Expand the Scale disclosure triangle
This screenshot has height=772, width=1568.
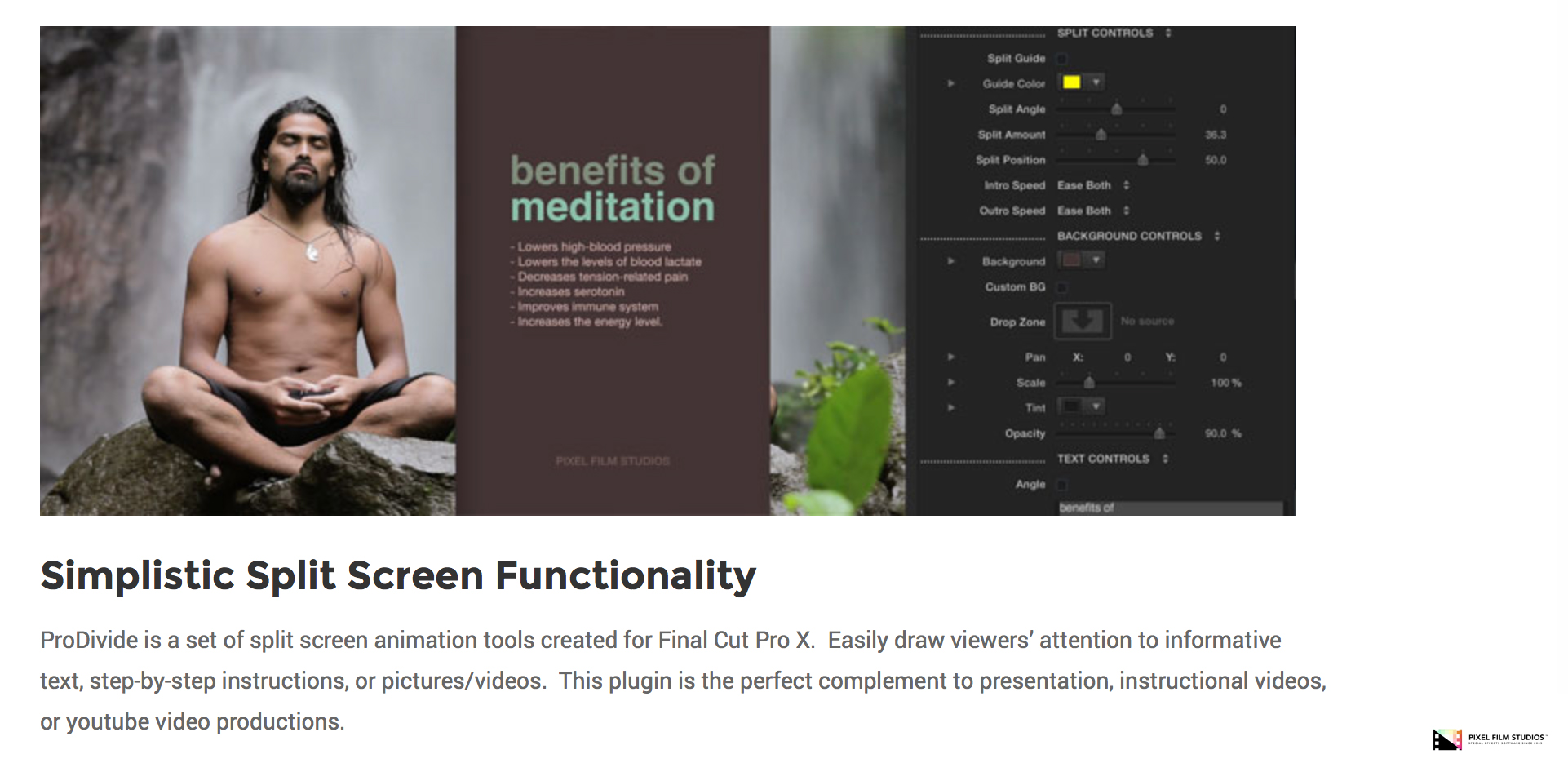pos(950,383)
